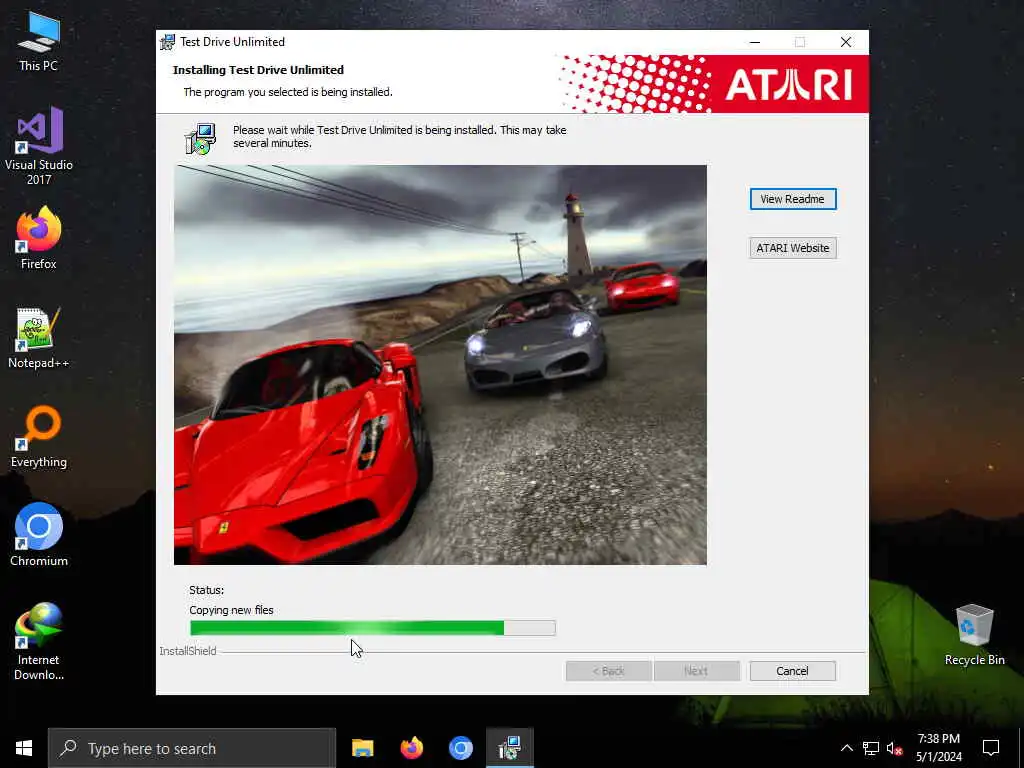Show hidden system tray icons
The image size is (1024, 768).
(846, 748)
